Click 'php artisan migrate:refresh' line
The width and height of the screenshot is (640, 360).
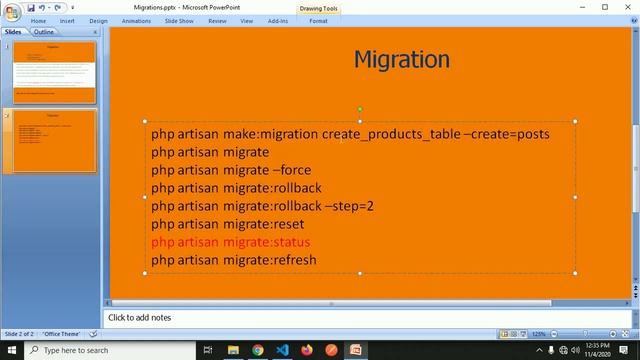click(x=234, y=260)
